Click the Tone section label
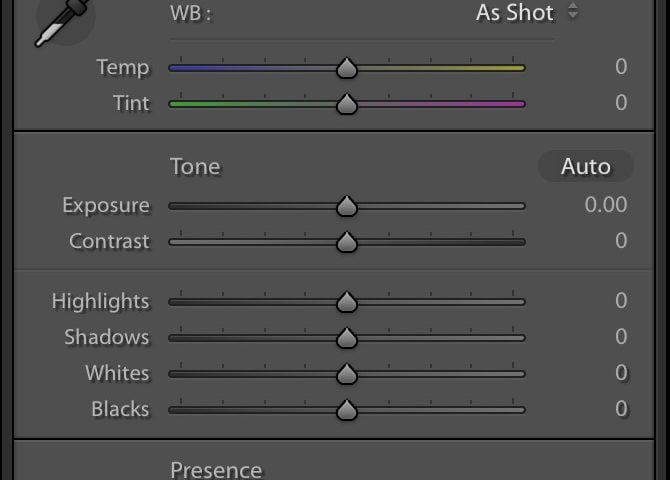670x480 pixels. [195, 166]
